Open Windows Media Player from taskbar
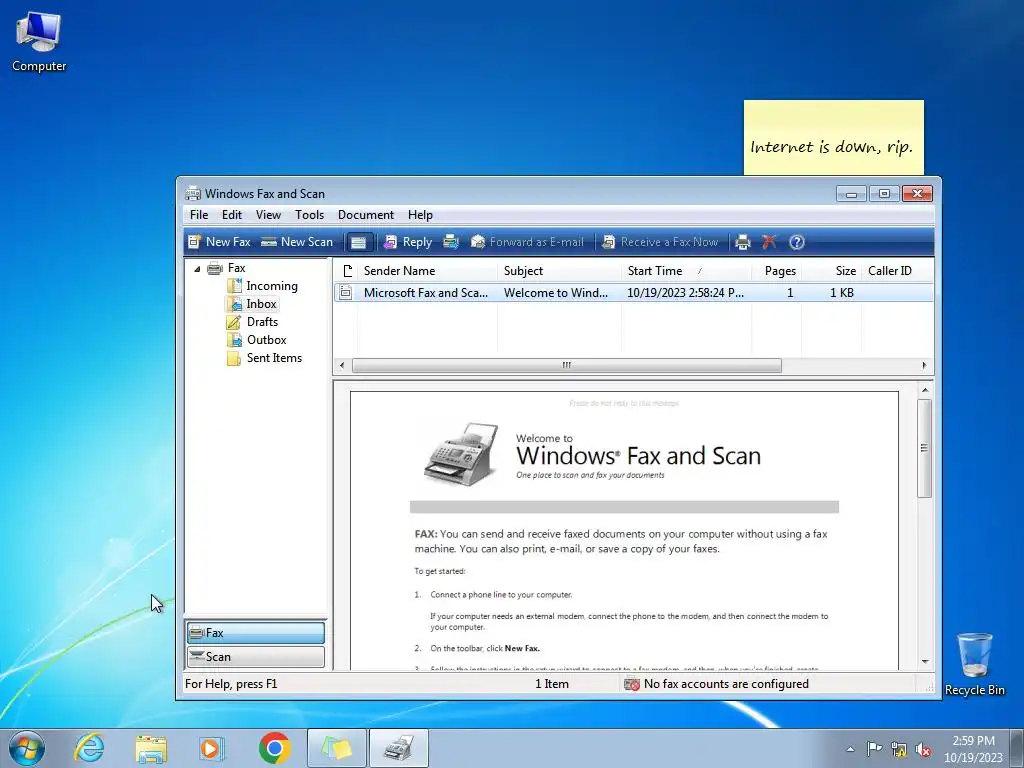This screenshot has height=768, width=1024. click(x=212, y=748)
